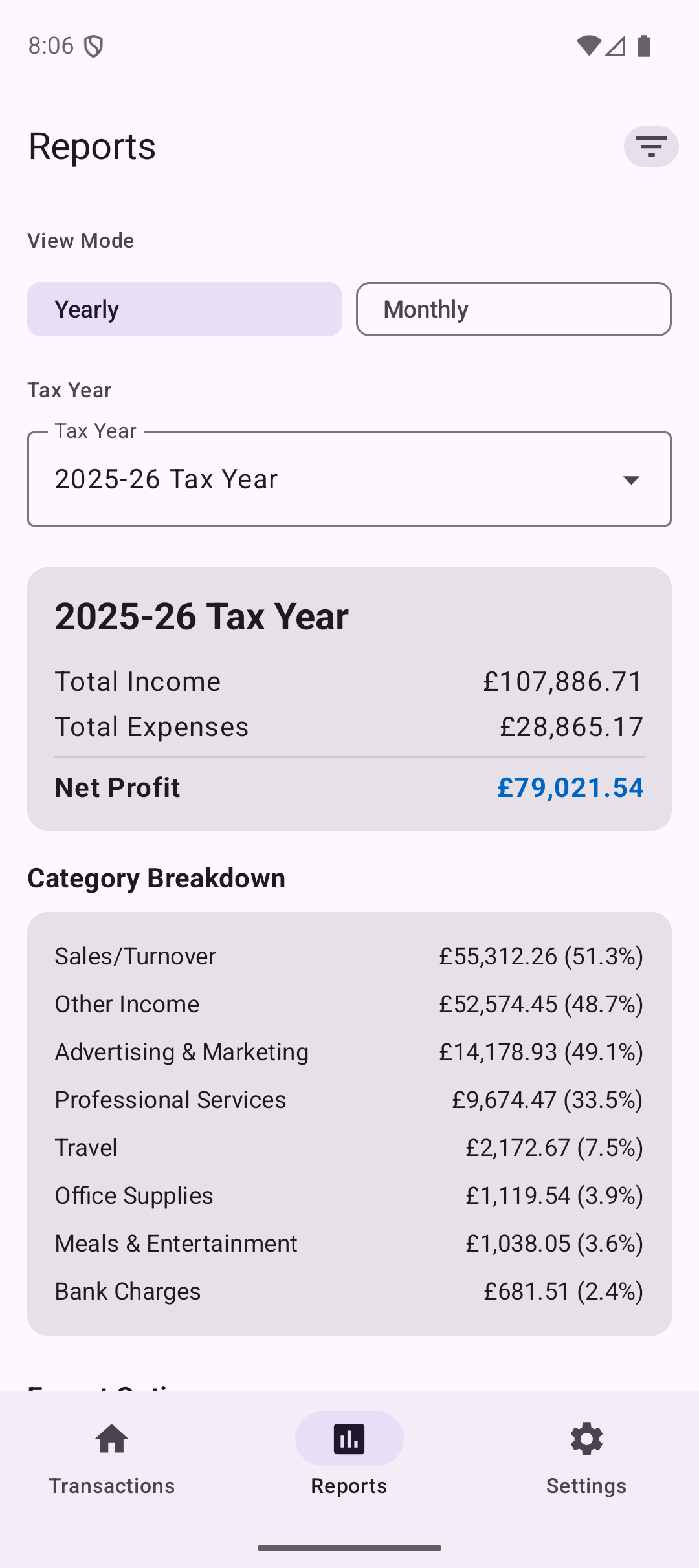Tap the Bank Charges category row
This screenshot has height=1568, width=699.
[349, 1291]
